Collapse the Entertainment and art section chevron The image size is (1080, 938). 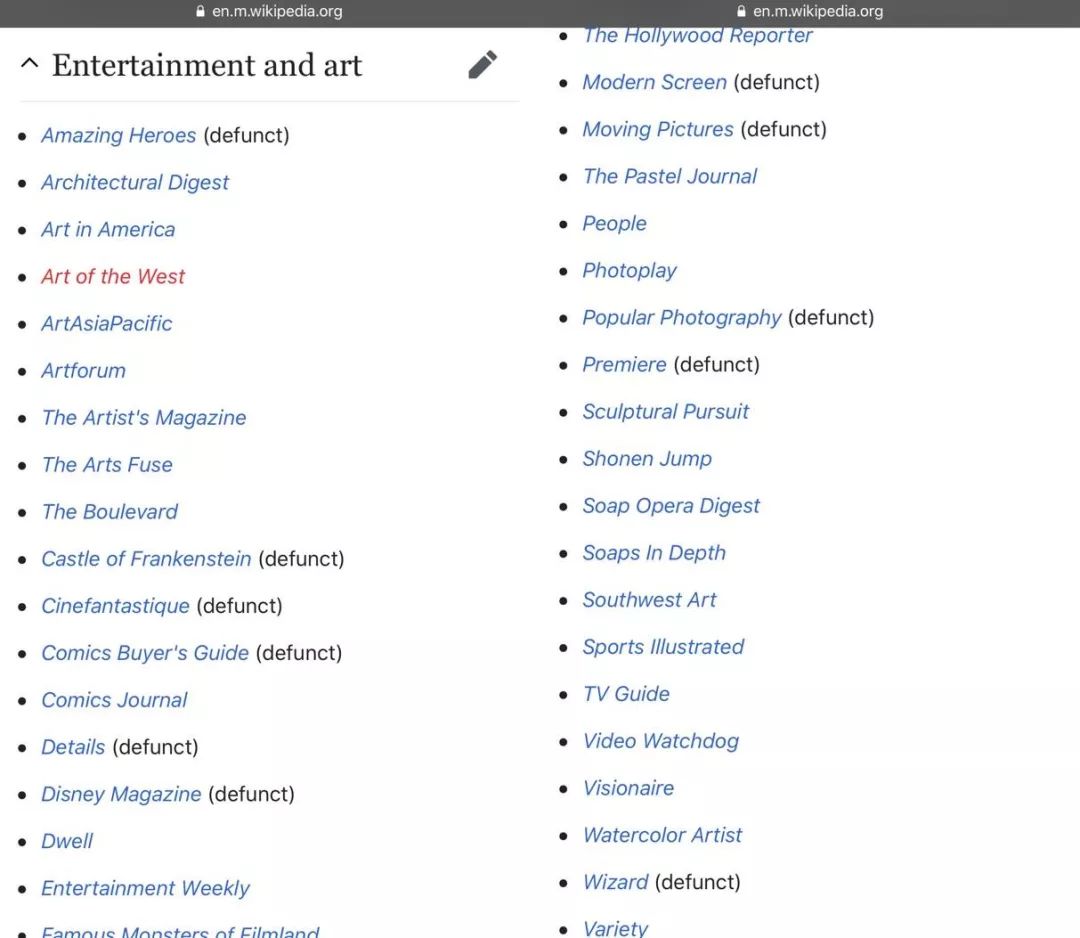(x=30, y=63)
